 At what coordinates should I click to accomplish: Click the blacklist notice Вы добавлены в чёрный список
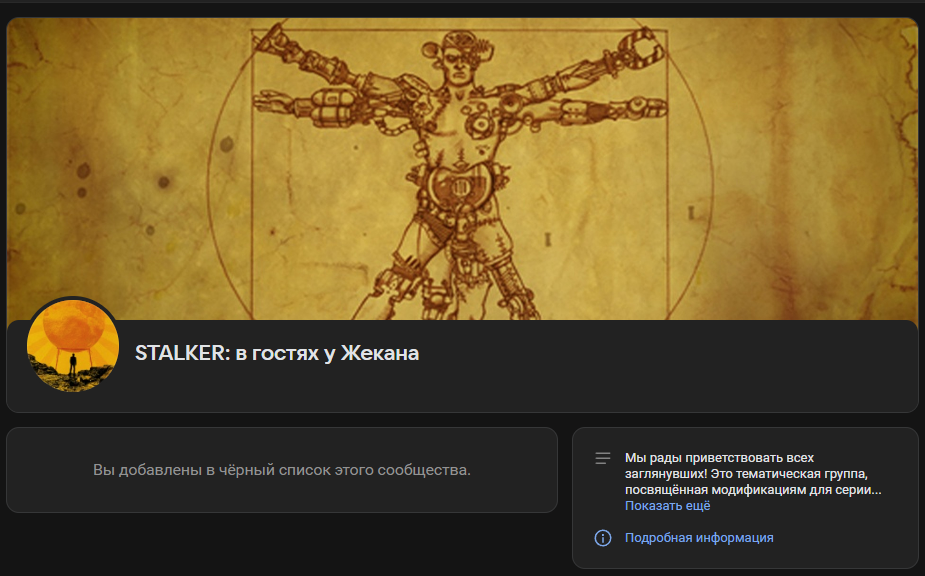[282, 470]
